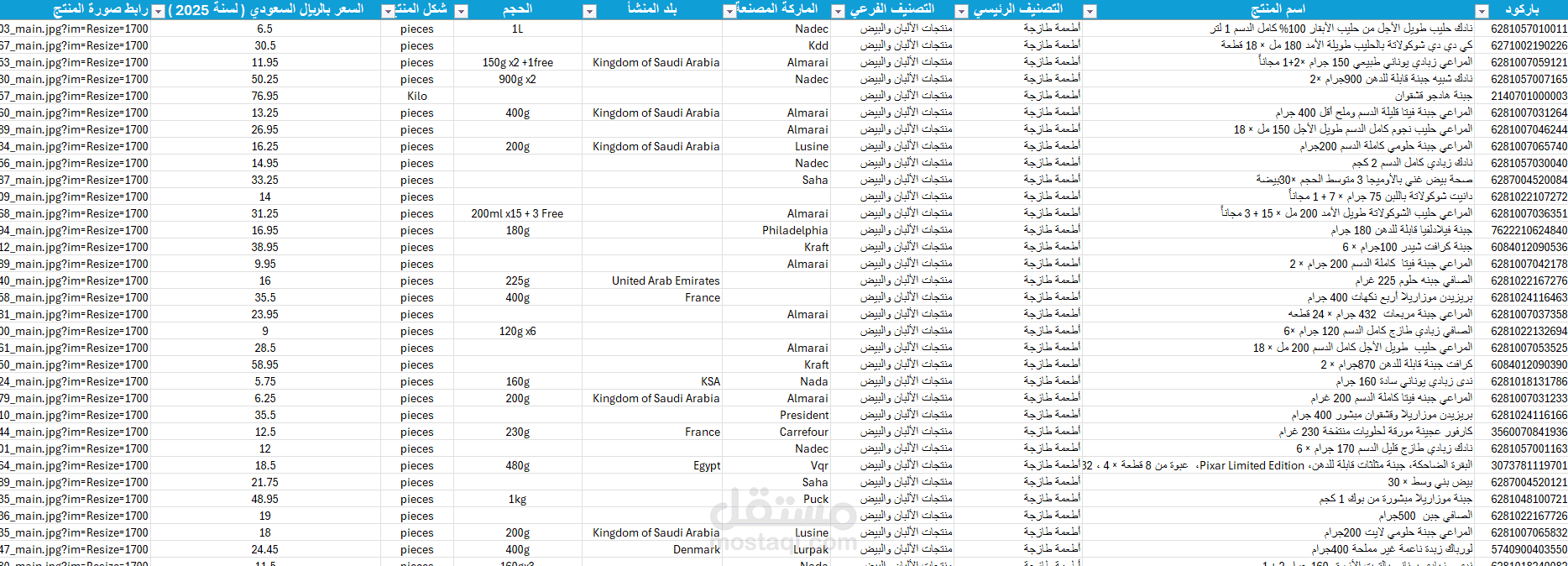This screenshot has height=566, width=1568.
Task: Select the الحجم header cell text
Action: coord(517,9)
